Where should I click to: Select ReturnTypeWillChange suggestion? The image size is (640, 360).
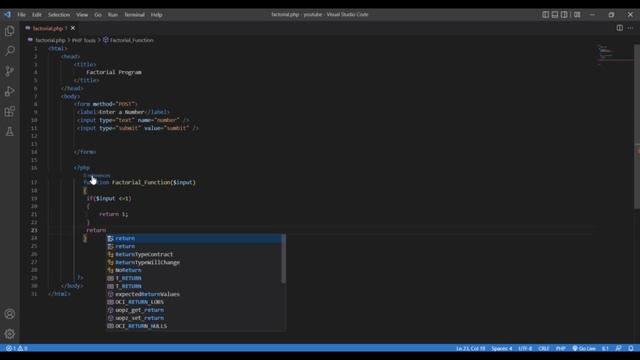coord(194,262)
